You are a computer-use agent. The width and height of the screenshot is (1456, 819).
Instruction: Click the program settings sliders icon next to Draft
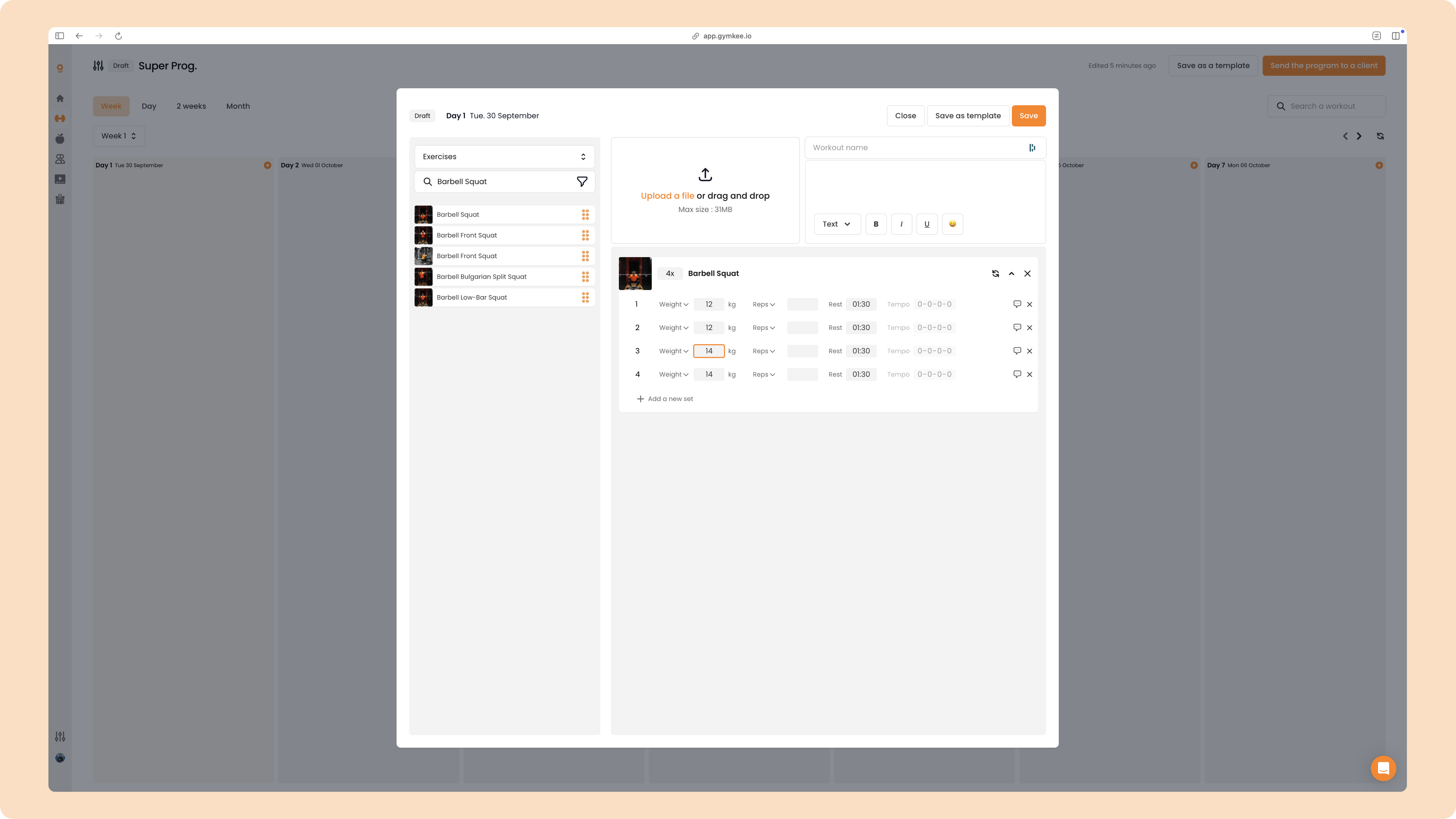click(99, 66)
